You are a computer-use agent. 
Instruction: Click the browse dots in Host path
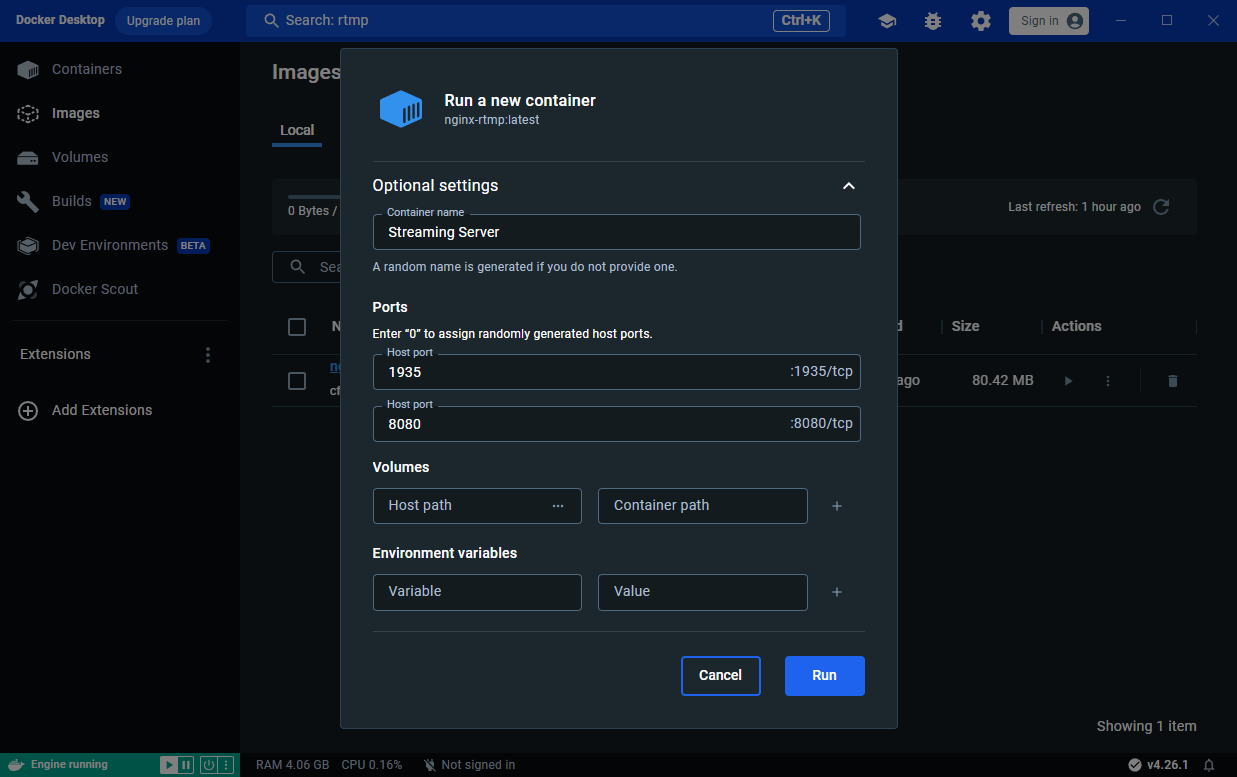point(558,506)
